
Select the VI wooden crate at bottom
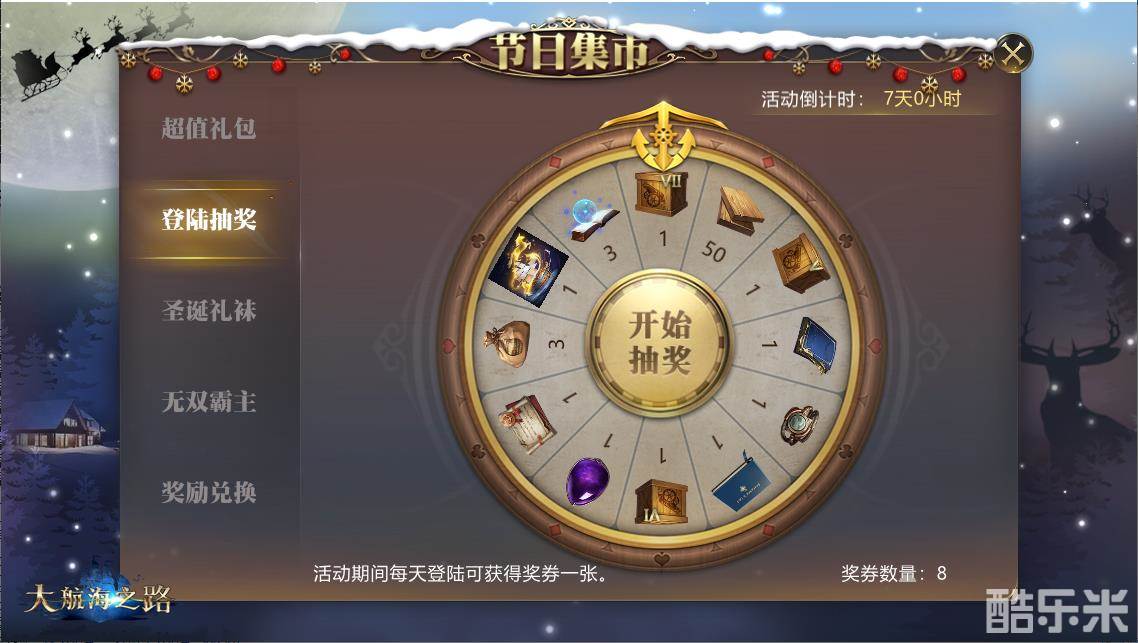point(661,502)
